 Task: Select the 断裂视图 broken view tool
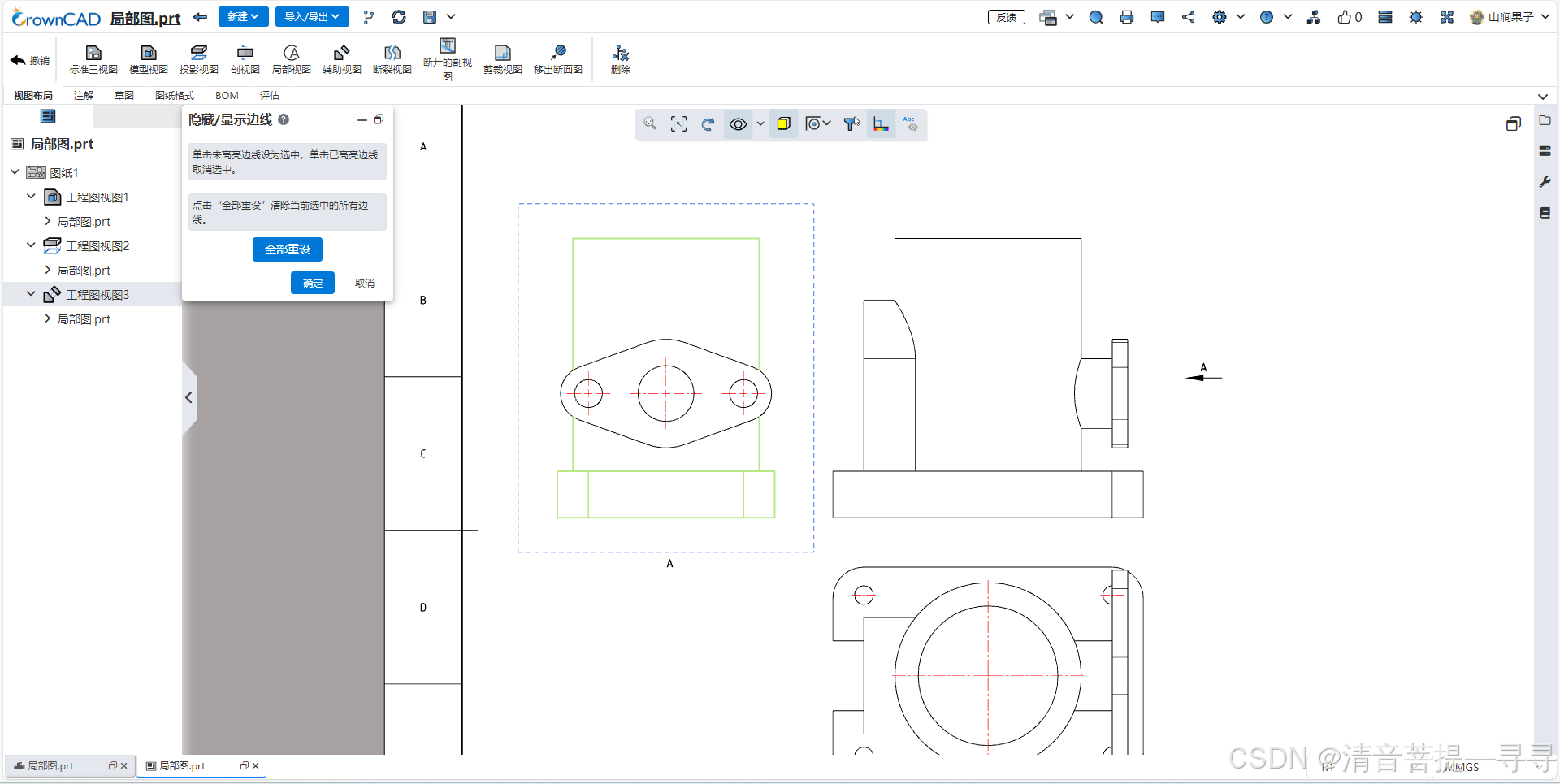coord(392,60)
